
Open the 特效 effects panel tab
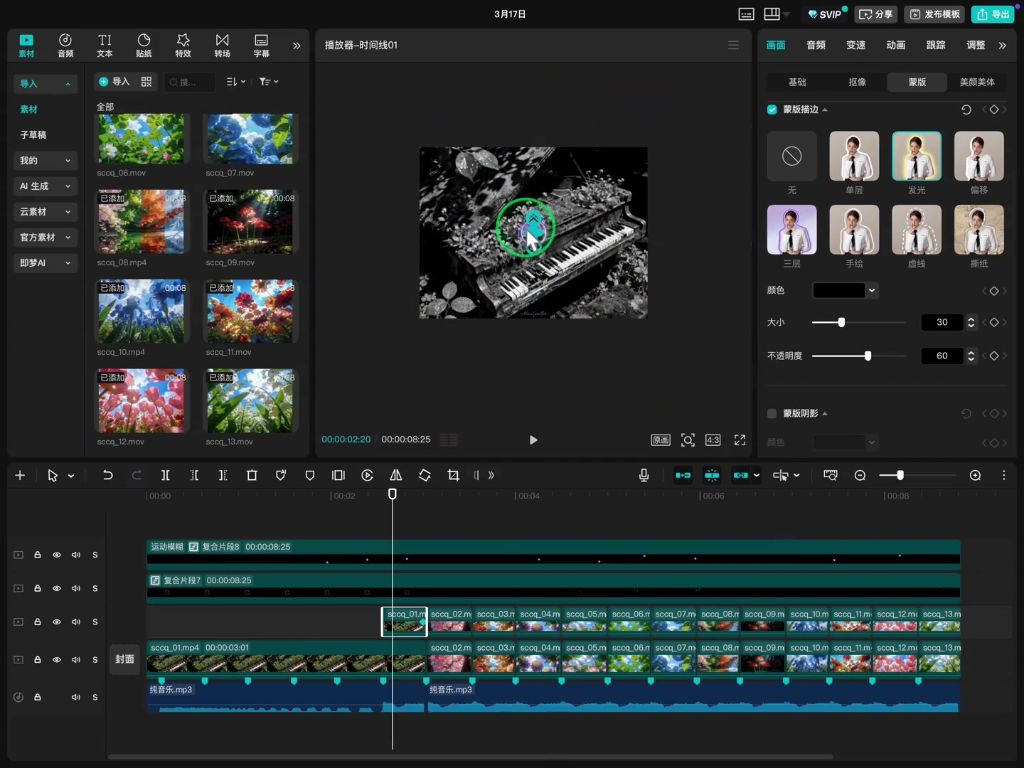(183, 45)
